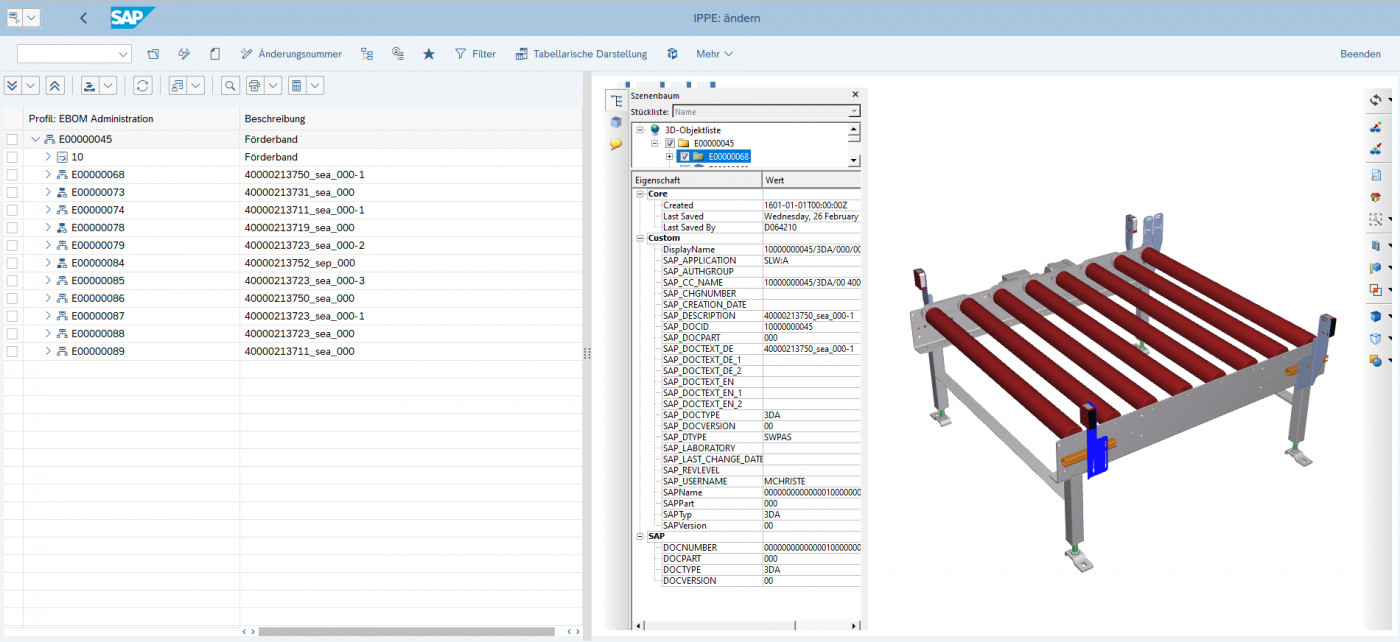
Task: Click the star favorites icon
Action: point(429,54)
